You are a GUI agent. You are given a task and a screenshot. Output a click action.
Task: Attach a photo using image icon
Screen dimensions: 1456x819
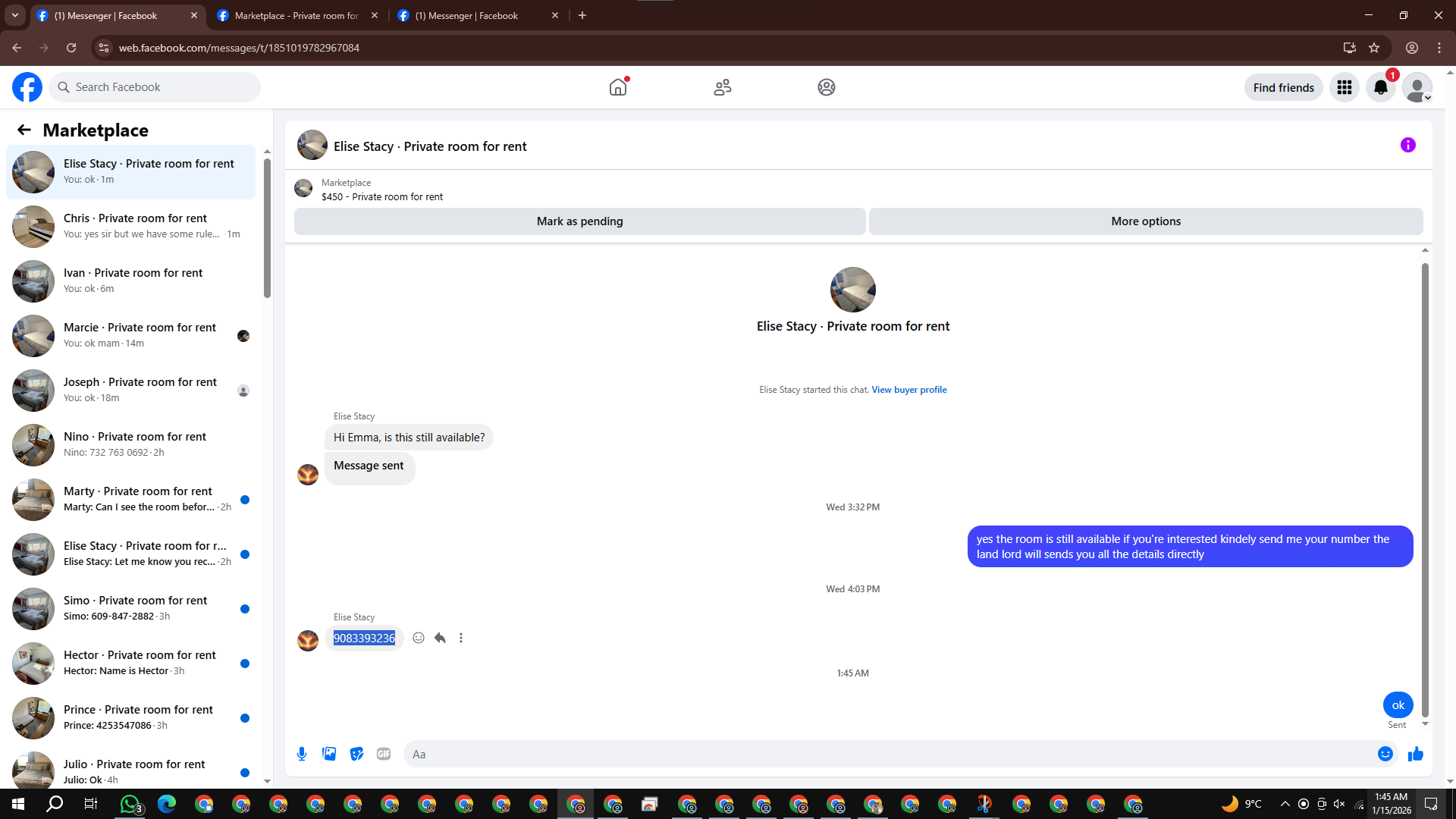point(329,754)
